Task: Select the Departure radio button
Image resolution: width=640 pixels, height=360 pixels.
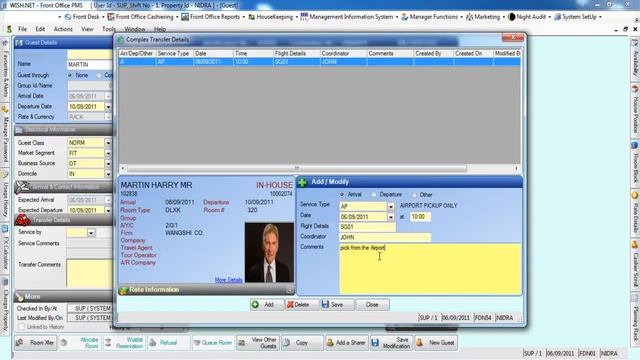Action: coord(373,195)
